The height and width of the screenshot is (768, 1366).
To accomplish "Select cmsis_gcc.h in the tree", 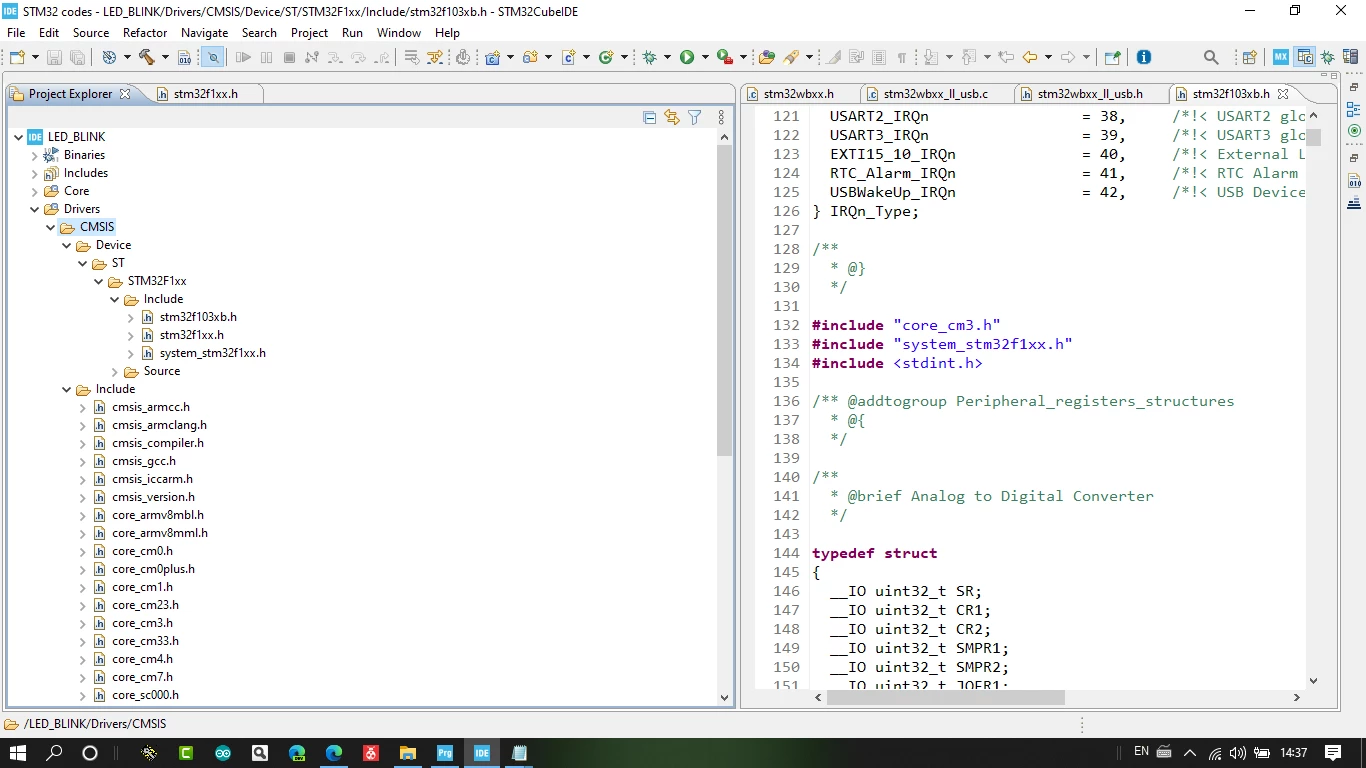I will [x=144, y=461].
